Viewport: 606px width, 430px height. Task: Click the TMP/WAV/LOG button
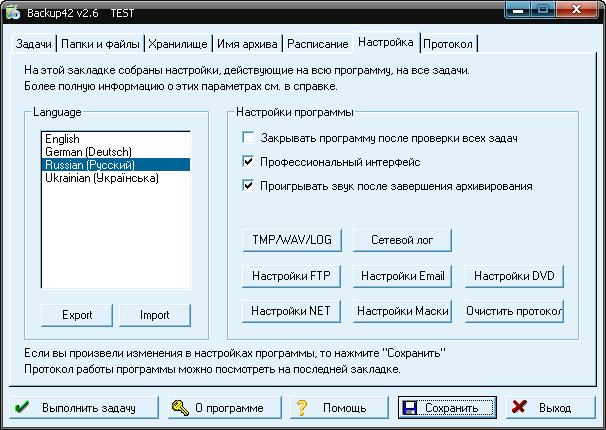[x=293, y=240]
